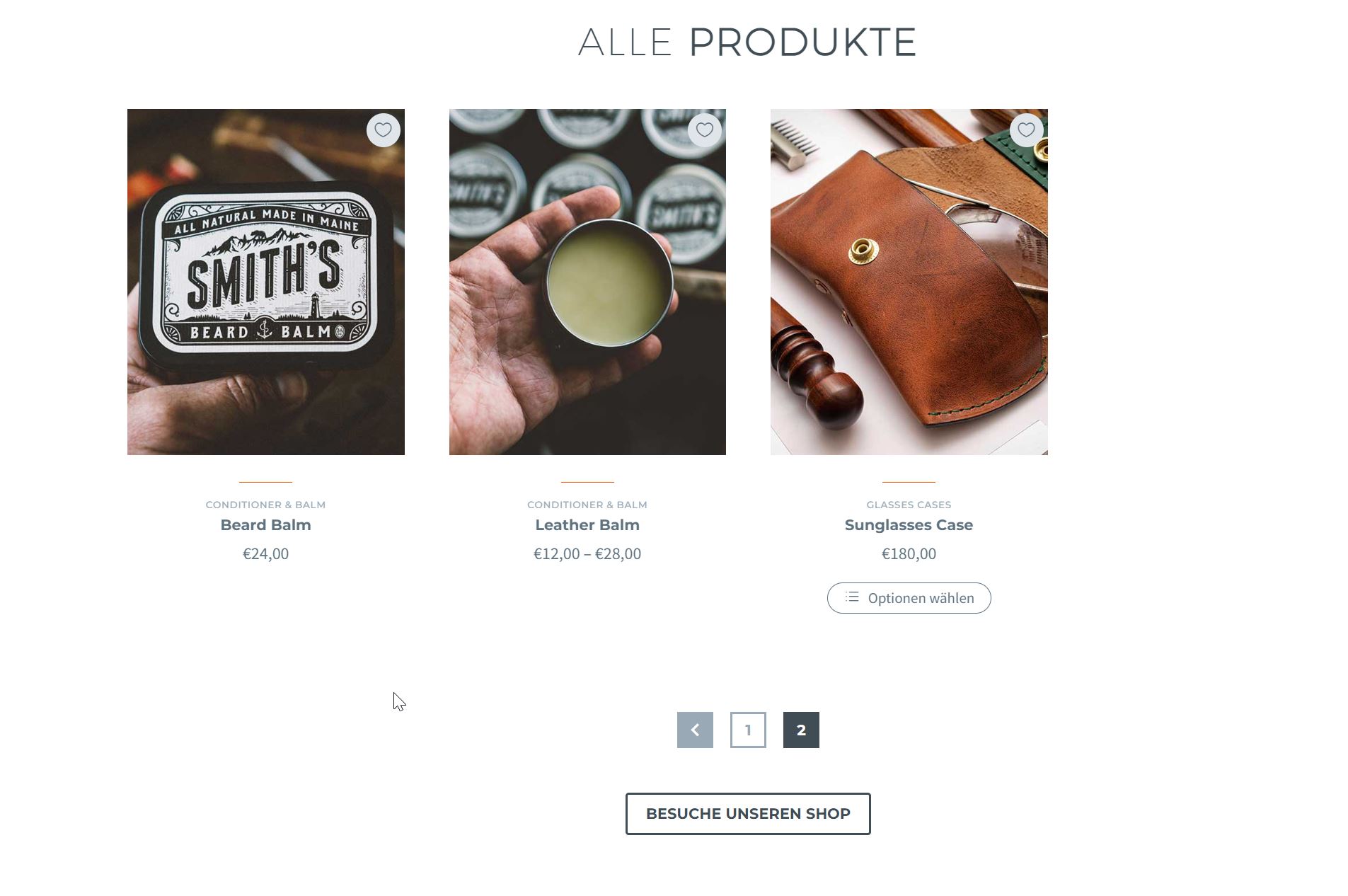The width and height of the screenshot is (1348, 896).
Task: Browse Conditioner & Balm category above Beard Balm
Action: click(x=265, y=505)
